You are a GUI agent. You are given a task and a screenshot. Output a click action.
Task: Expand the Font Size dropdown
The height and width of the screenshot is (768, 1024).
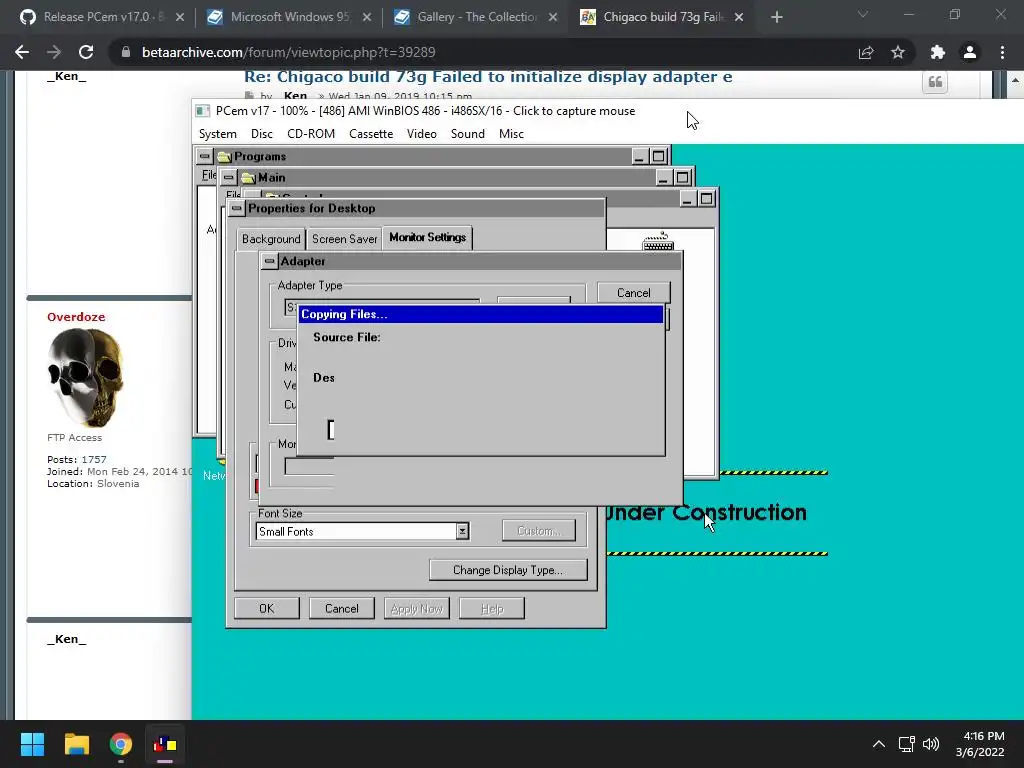tap(462, 532)
